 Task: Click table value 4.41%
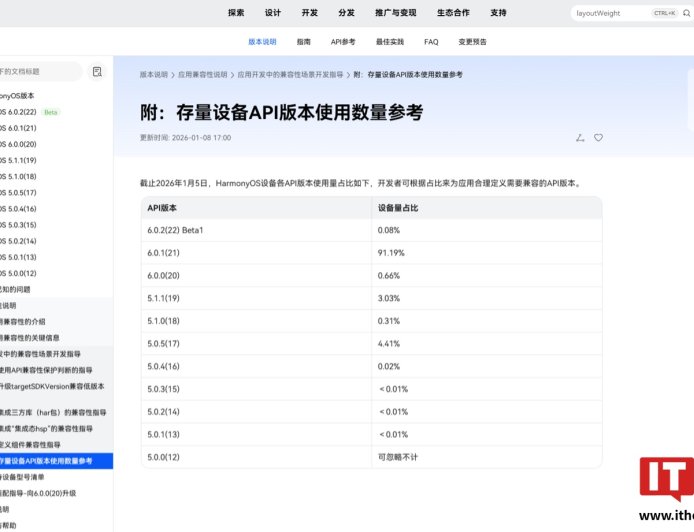[x=389, y=343]
